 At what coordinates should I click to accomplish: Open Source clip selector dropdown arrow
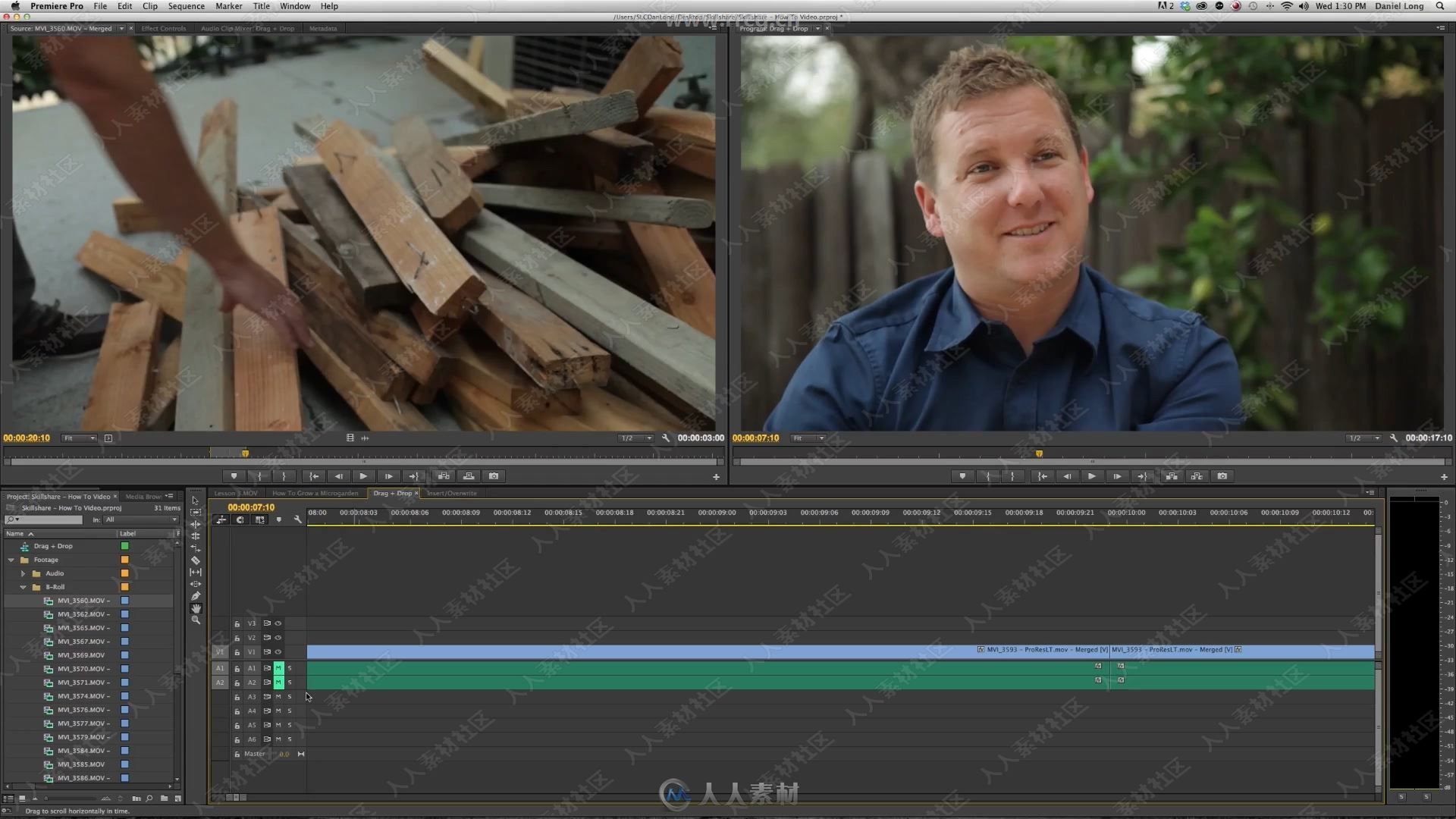point(121,29)
